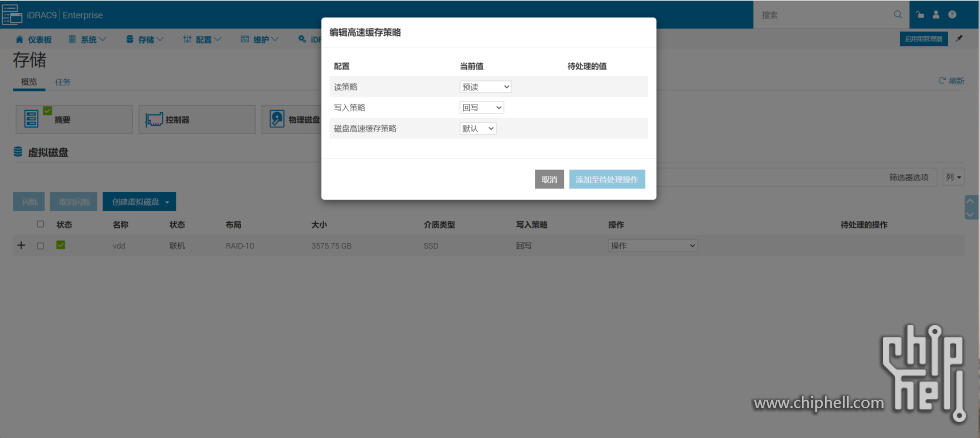Click the 介质类型 column header

click(x=439, y=224)
